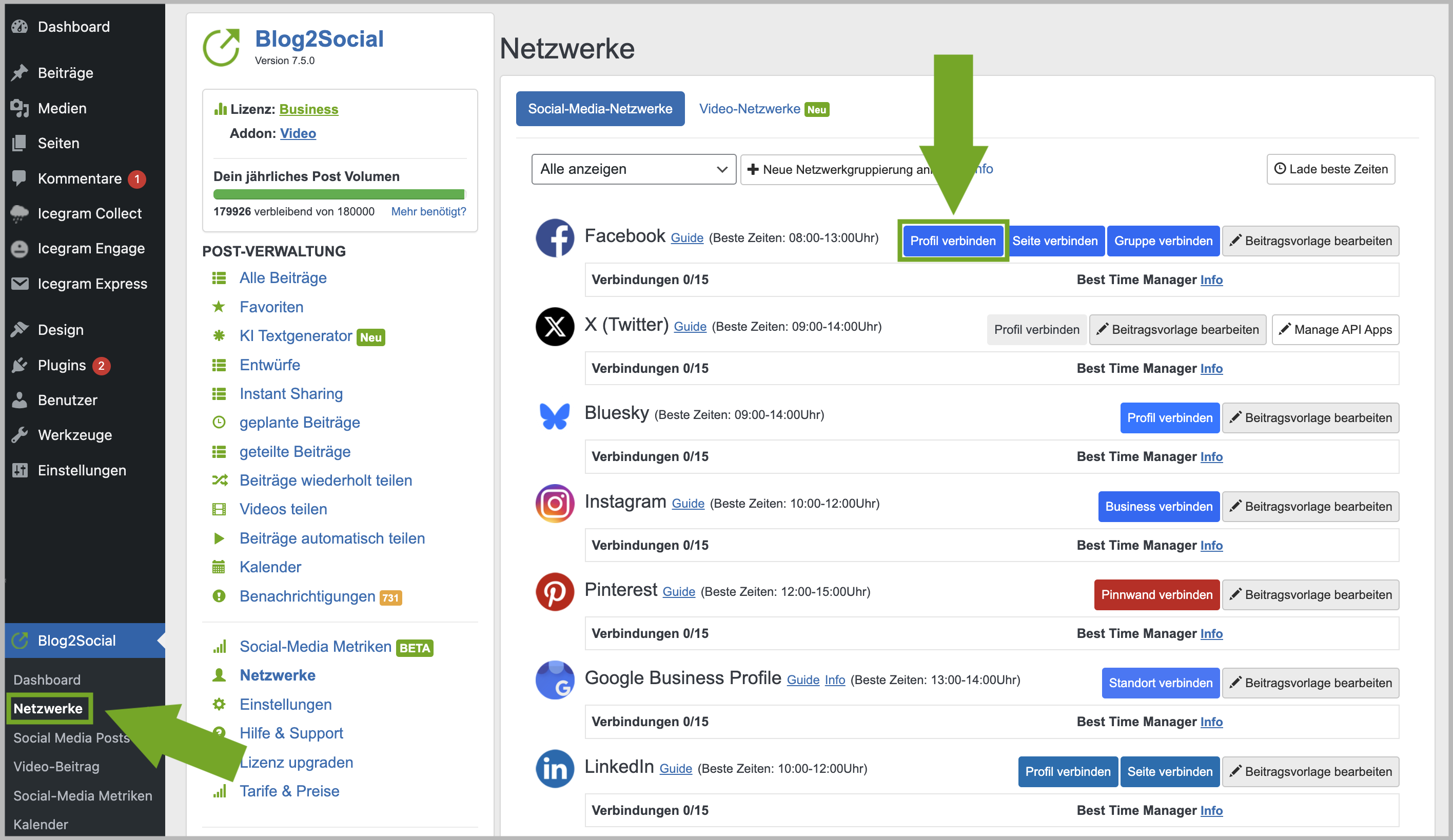
Task: Click the Facebook network logo
Action: pos(555,238)
